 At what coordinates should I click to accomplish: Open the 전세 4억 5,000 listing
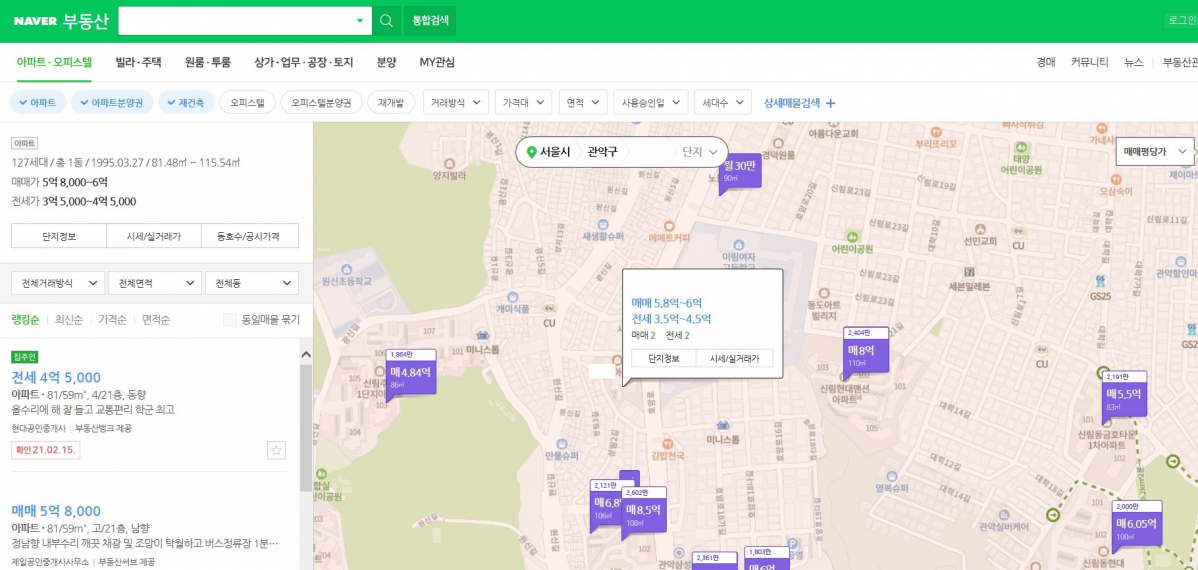click(x=56, y=377)
